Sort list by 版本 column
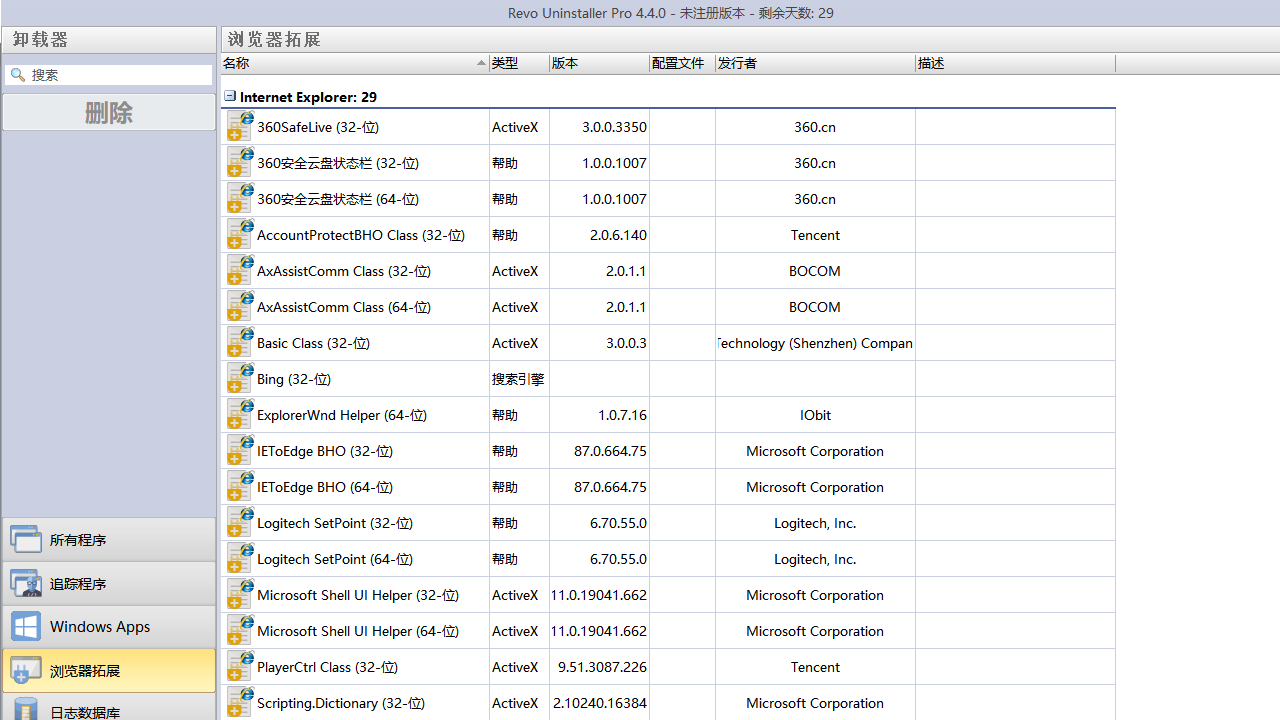Screen dimensions: 1280x720 click(598, 63)
